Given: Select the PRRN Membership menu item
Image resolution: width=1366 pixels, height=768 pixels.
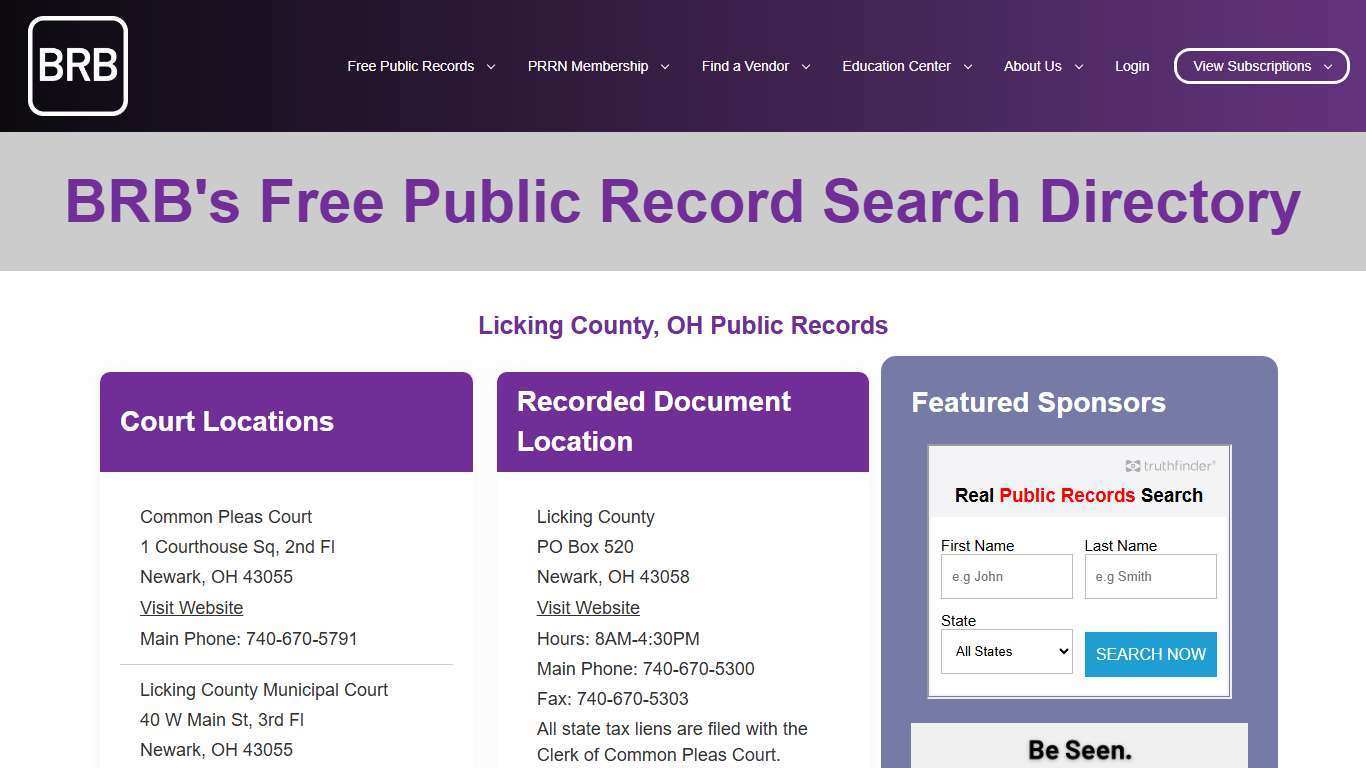Looking at the screenshot, I should (x=587, y=66).
